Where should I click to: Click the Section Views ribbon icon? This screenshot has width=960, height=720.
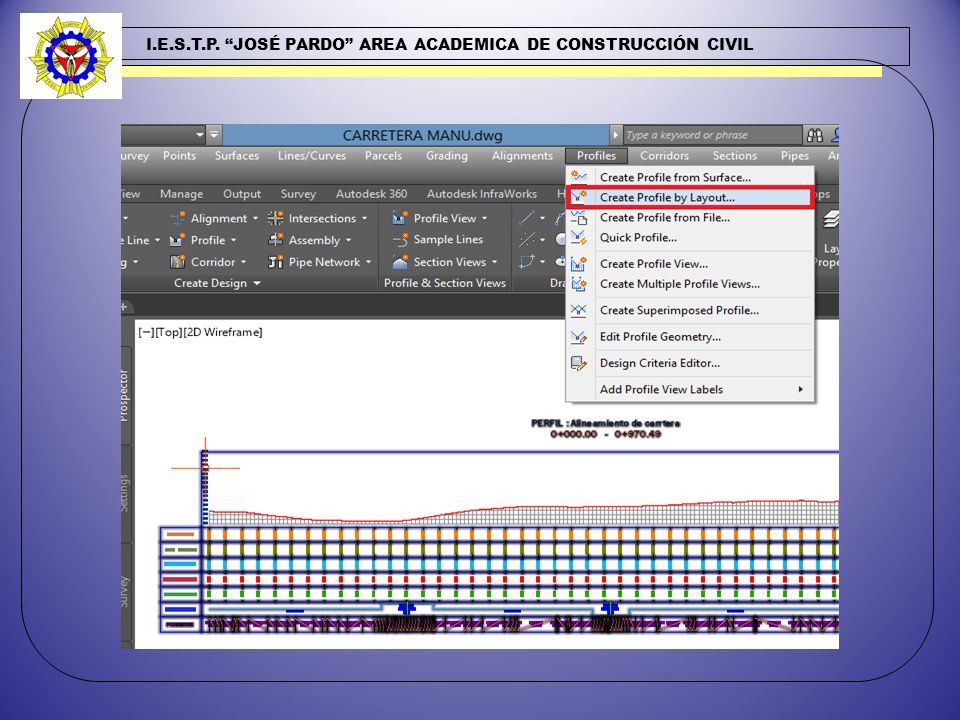point(400,262)
